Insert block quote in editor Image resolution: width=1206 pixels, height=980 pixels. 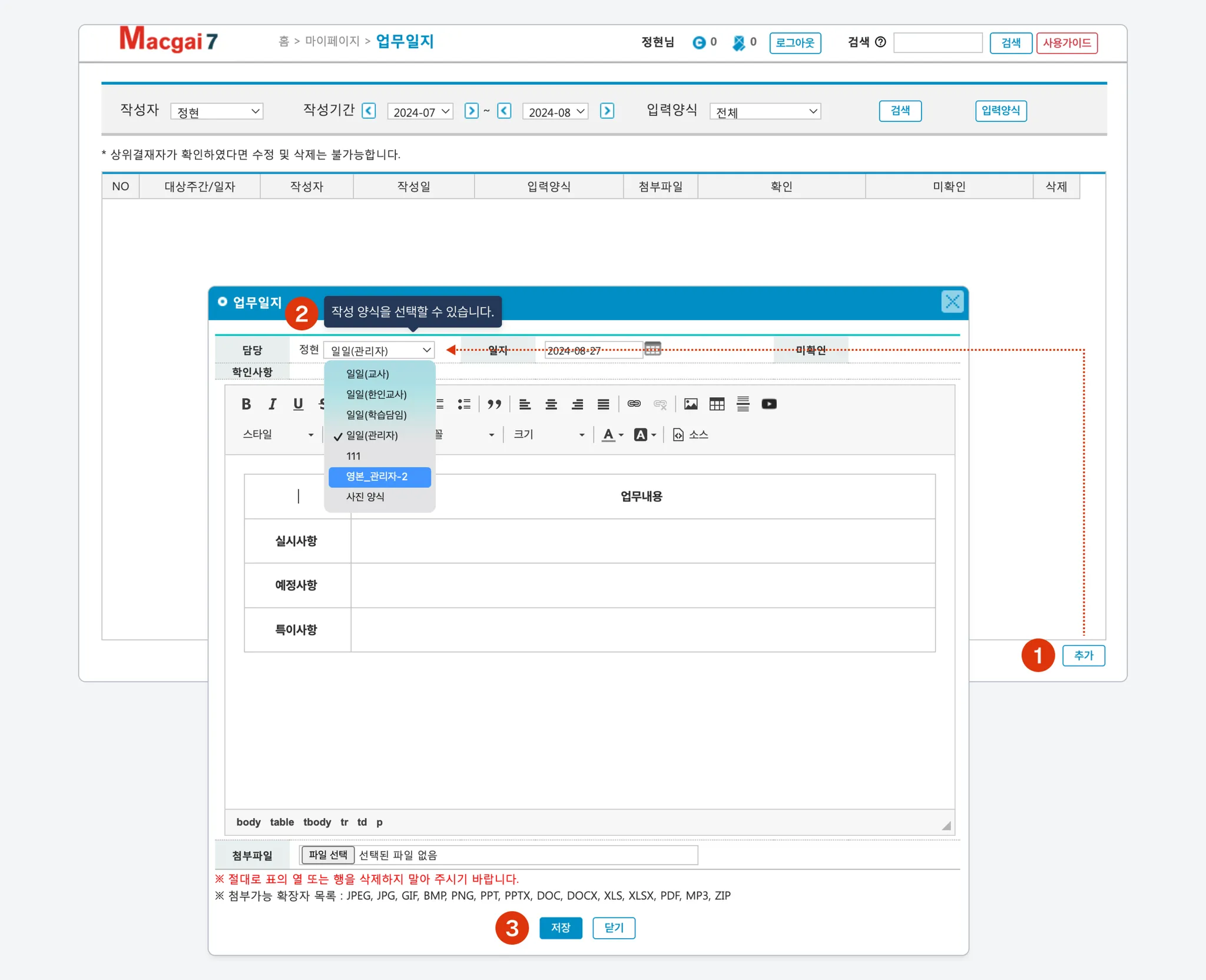[x=494, y=404]
